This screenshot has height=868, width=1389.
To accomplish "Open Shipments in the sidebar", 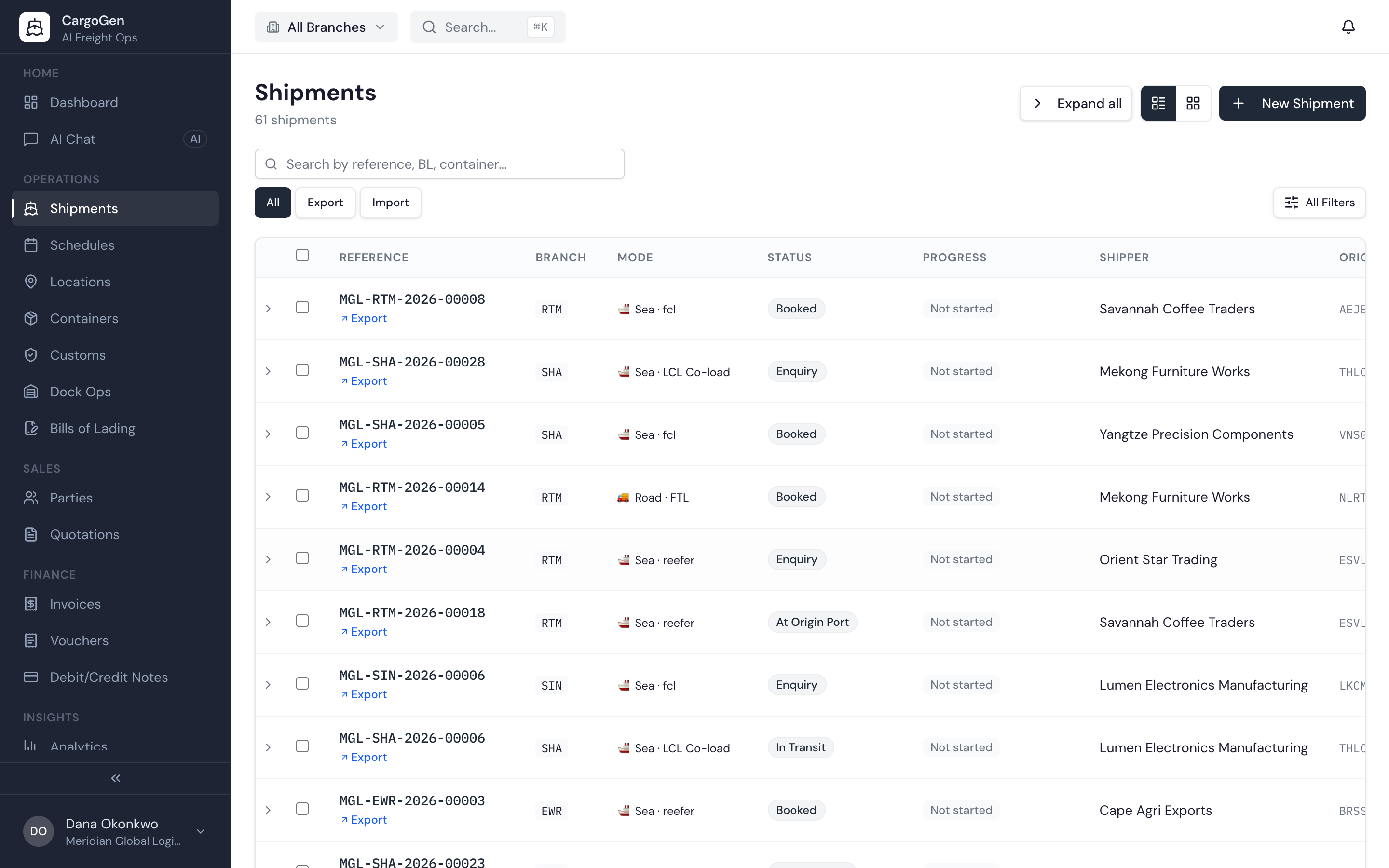I will tap(115, 208).
